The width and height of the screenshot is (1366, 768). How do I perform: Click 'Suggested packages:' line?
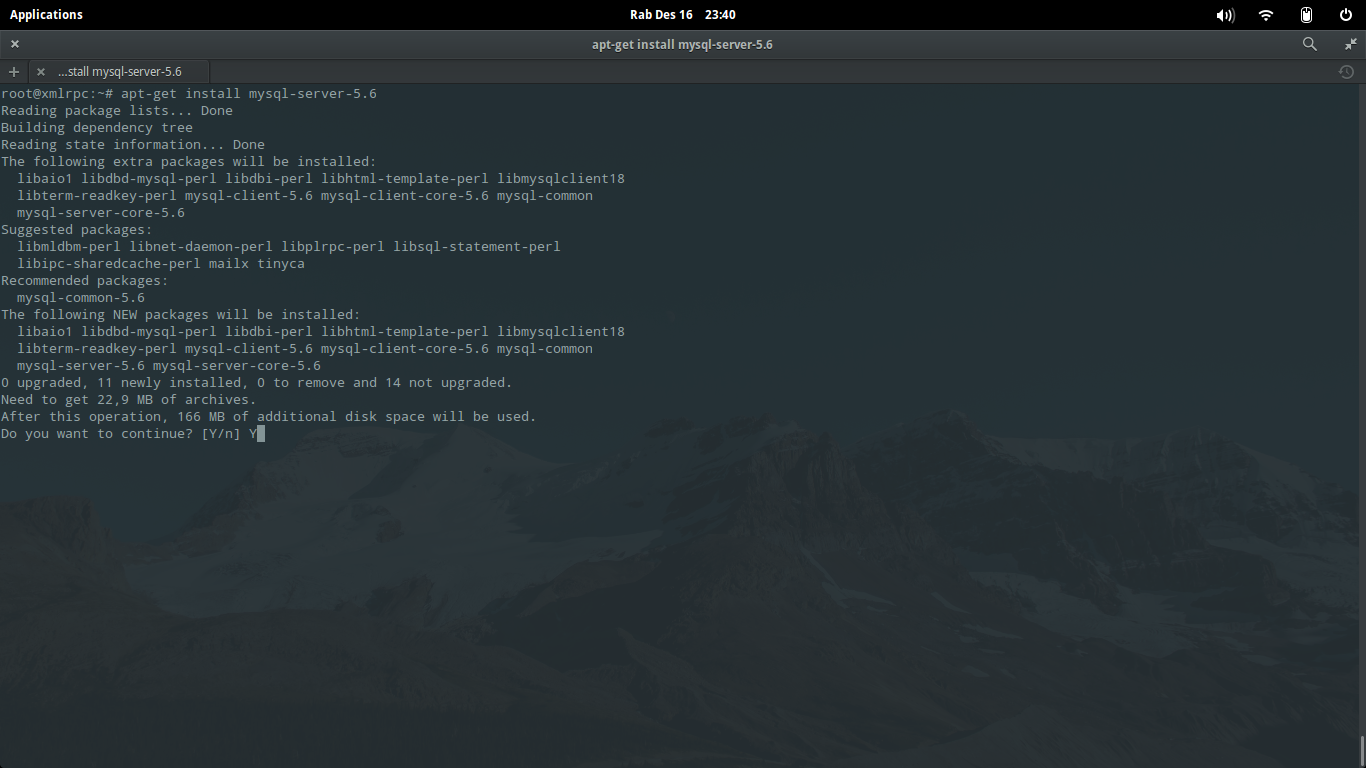click(x=77, y=230)
